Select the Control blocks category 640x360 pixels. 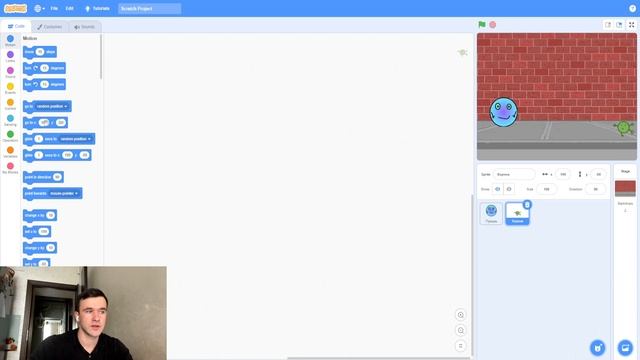[x=10, y=104]
